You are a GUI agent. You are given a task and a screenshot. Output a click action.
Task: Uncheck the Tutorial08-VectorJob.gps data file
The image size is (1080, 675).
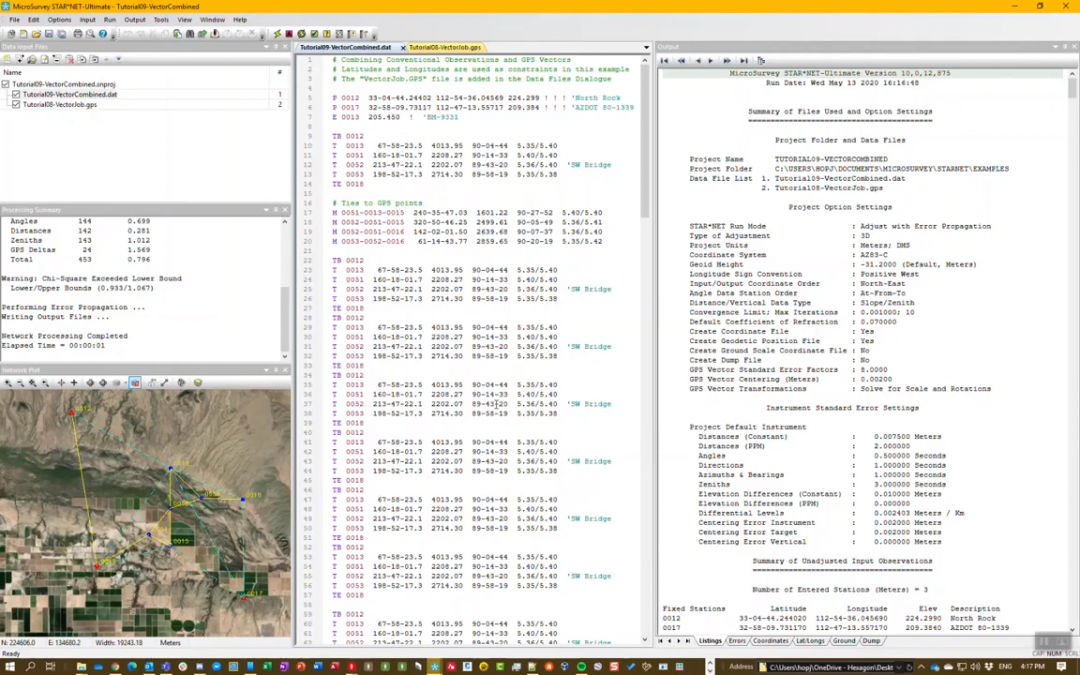(16, 104)
